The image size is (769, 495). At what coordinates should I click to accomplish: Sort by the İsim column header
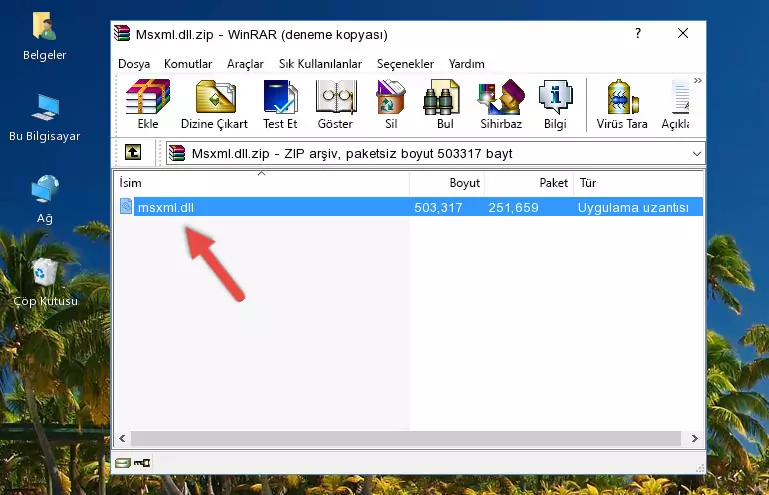coord(262,183)
